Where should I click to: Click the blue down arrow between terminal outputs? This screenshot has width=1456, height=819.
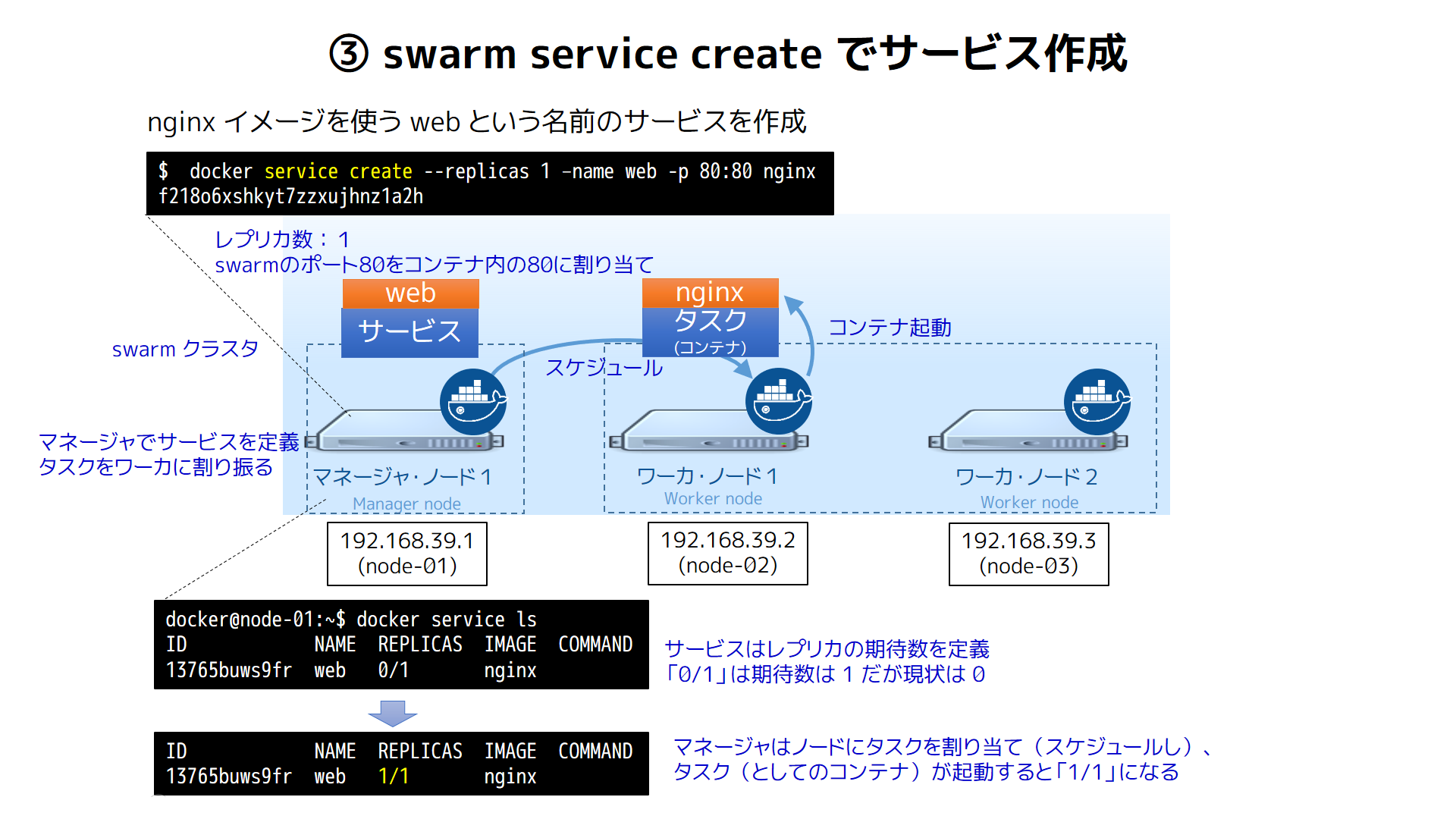[x=392, y=714]
